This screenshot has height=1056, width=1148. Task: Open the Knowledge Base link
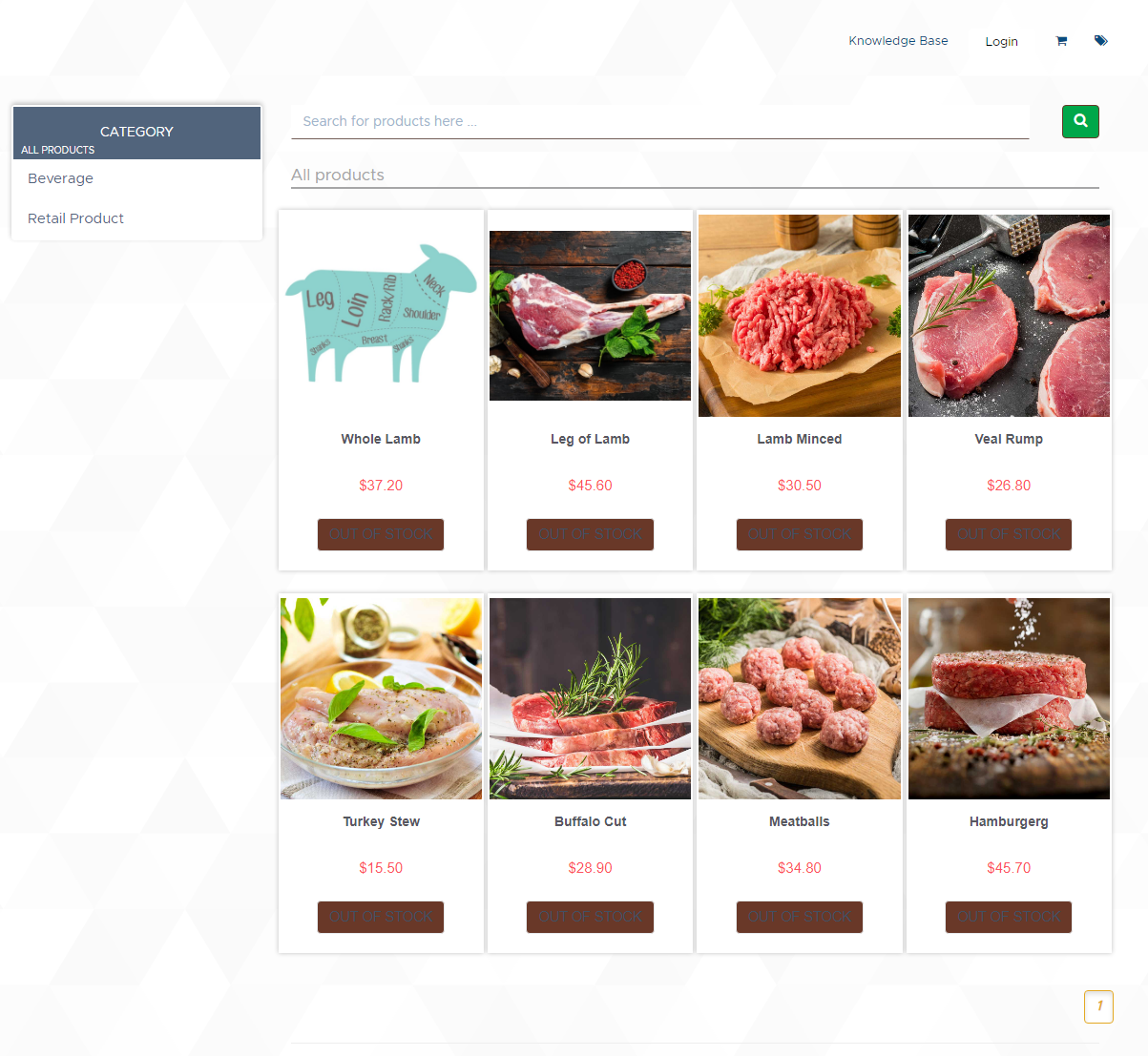898,41
